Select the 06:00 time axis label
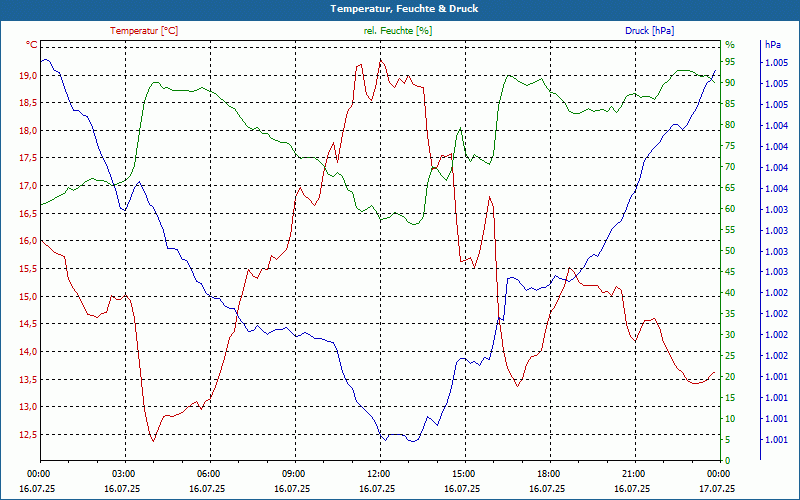800x500 pixels. 210,473
